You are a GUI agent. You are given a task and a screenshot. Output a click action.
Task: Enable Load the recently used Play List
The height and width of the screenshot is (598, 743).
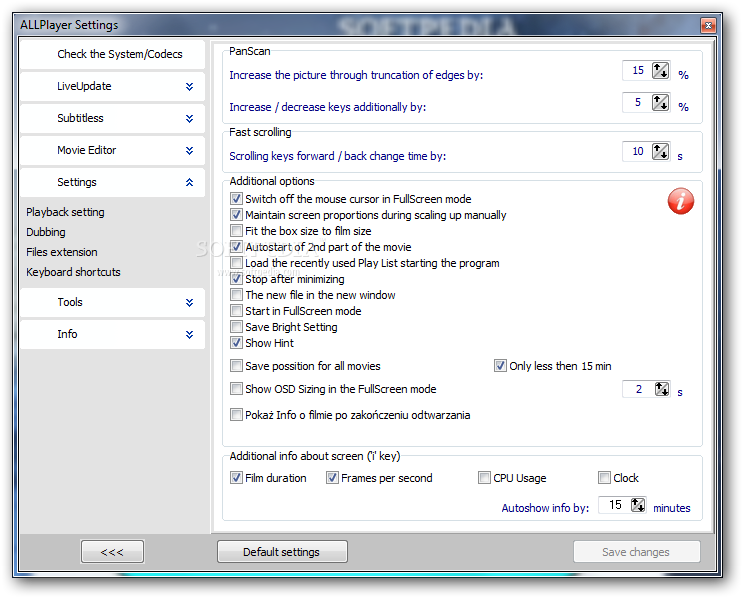pyautogui.click(x=236, y=263)
